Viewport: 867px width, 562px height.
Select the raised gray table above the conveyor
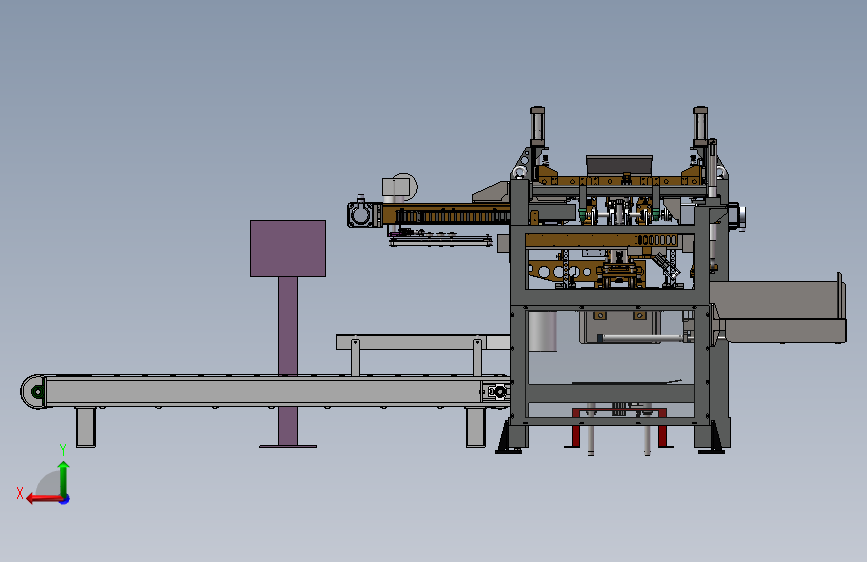click(423, 342)
